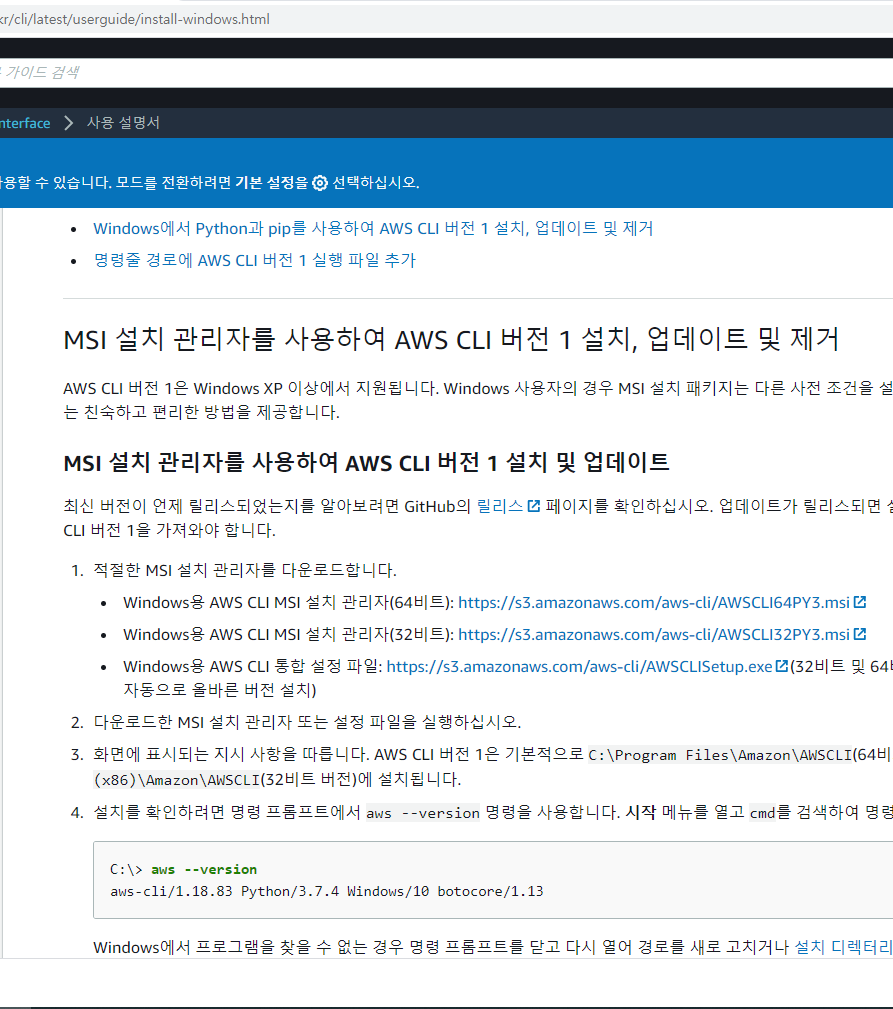
Task: Click the bold 기본 설정을 banner text
Action: (272, 183)
